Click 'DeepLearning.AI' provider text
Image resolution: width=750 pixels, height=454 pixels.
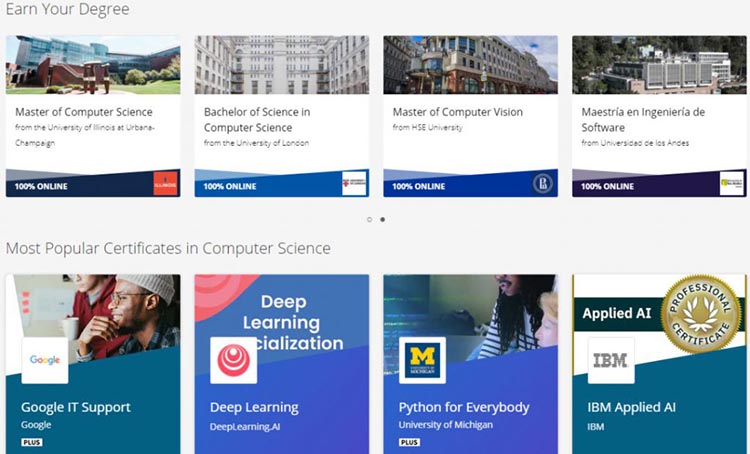point(245,427)
